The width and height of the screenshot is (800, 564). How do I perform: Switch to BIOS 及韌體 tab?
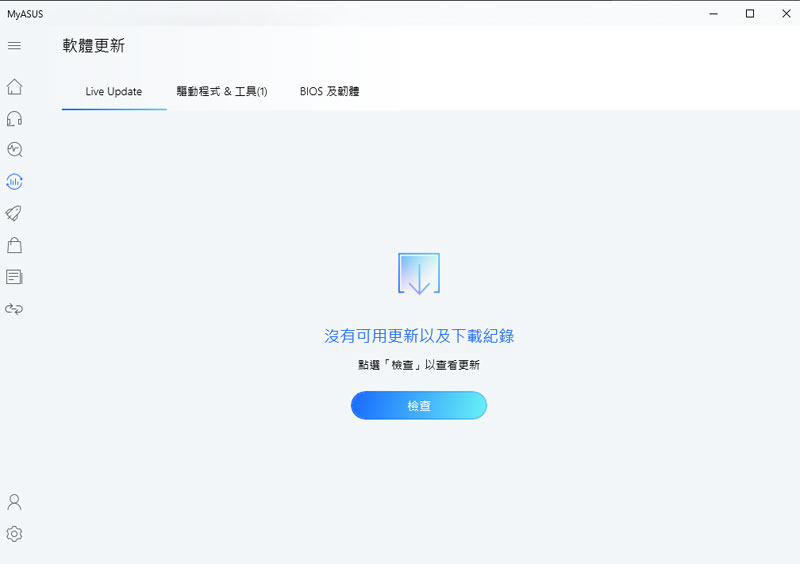click(330, 91)
